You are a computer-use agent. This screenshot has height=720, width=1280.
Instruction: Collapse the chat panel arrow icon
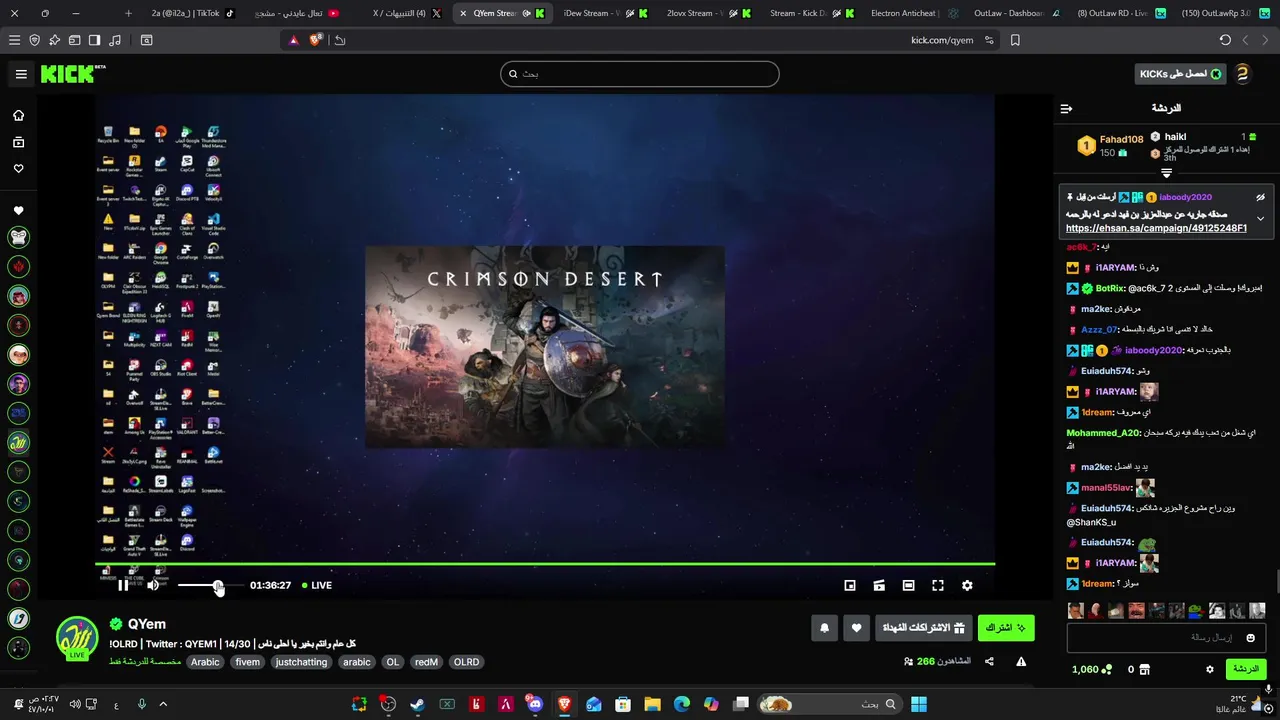[1066, 108]
